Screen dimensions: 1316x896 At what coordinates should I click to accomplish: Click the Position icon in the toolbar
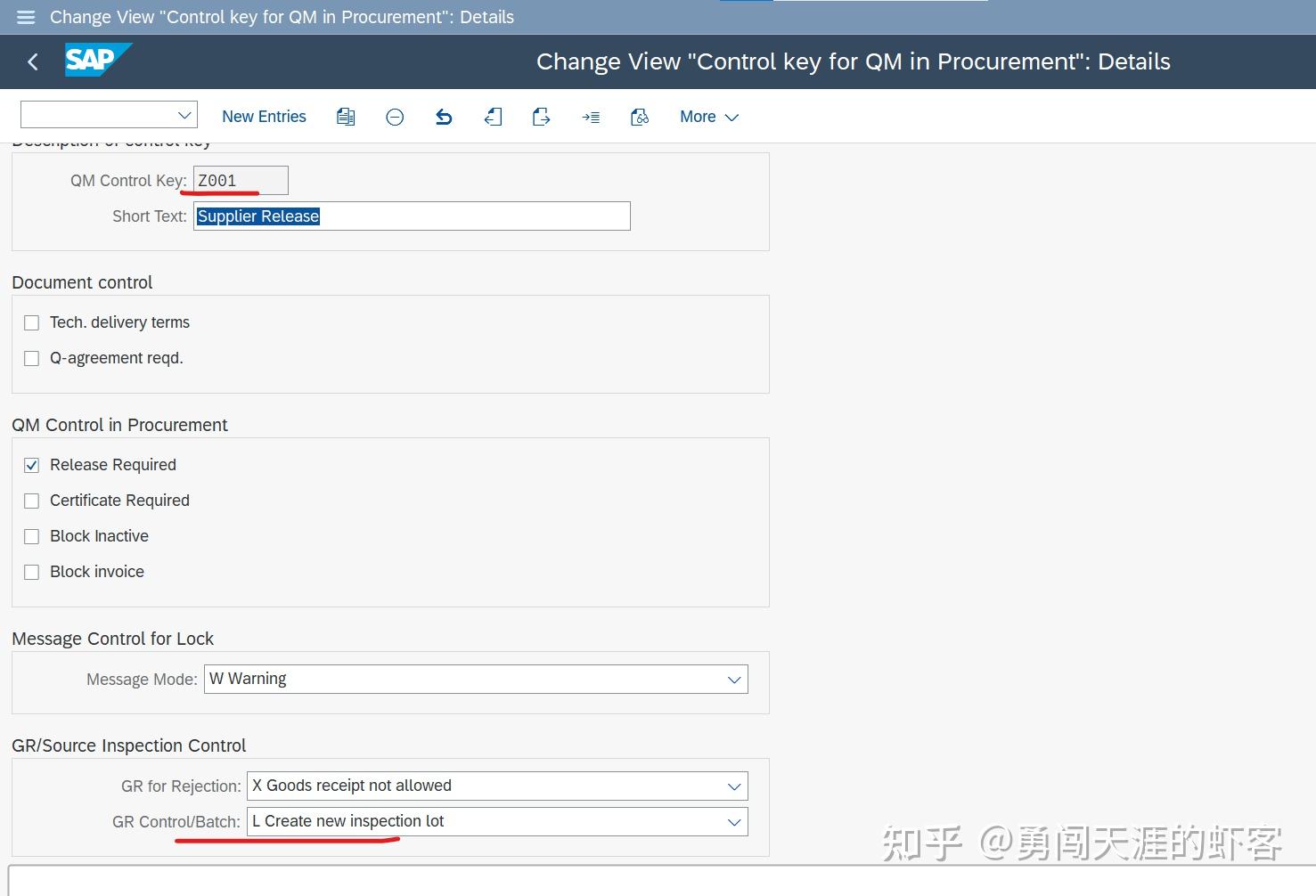591,116
